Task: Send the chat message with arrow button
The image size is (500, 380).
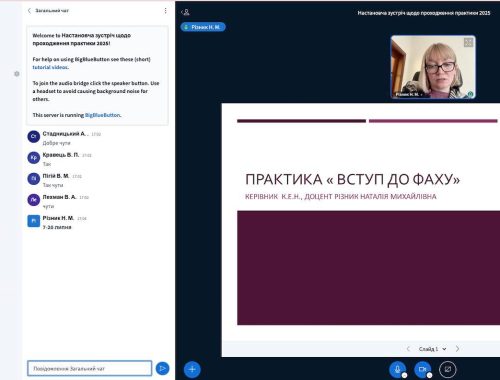Action: pos(163,368)
